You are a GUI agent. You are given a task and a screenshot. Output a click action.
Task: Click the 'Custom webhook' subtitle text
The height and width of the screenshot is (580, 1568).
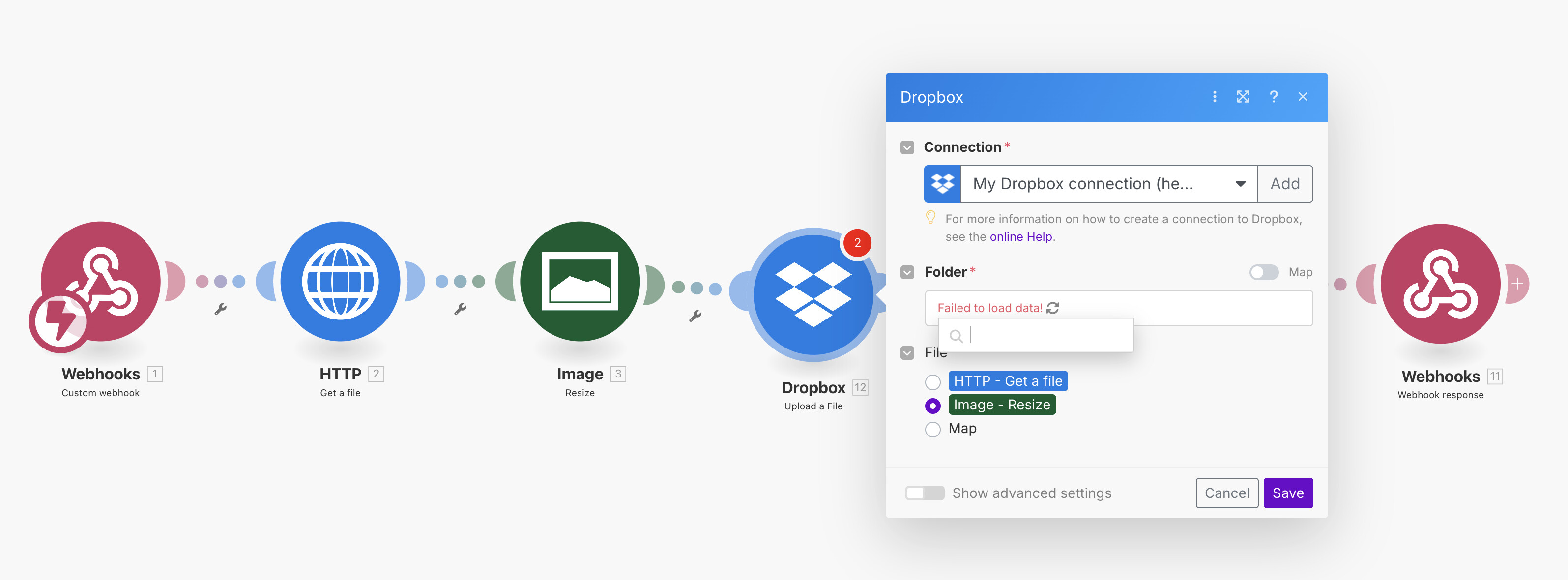click(x=100, y=393)
